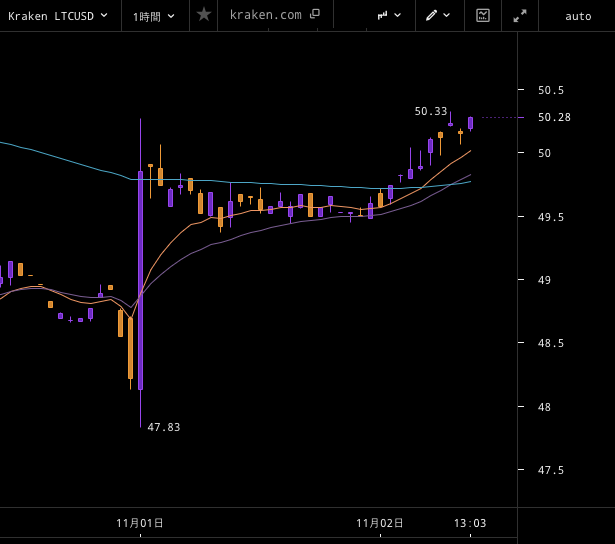Click the fullscreen expand arrows icon

click(520, 16)
